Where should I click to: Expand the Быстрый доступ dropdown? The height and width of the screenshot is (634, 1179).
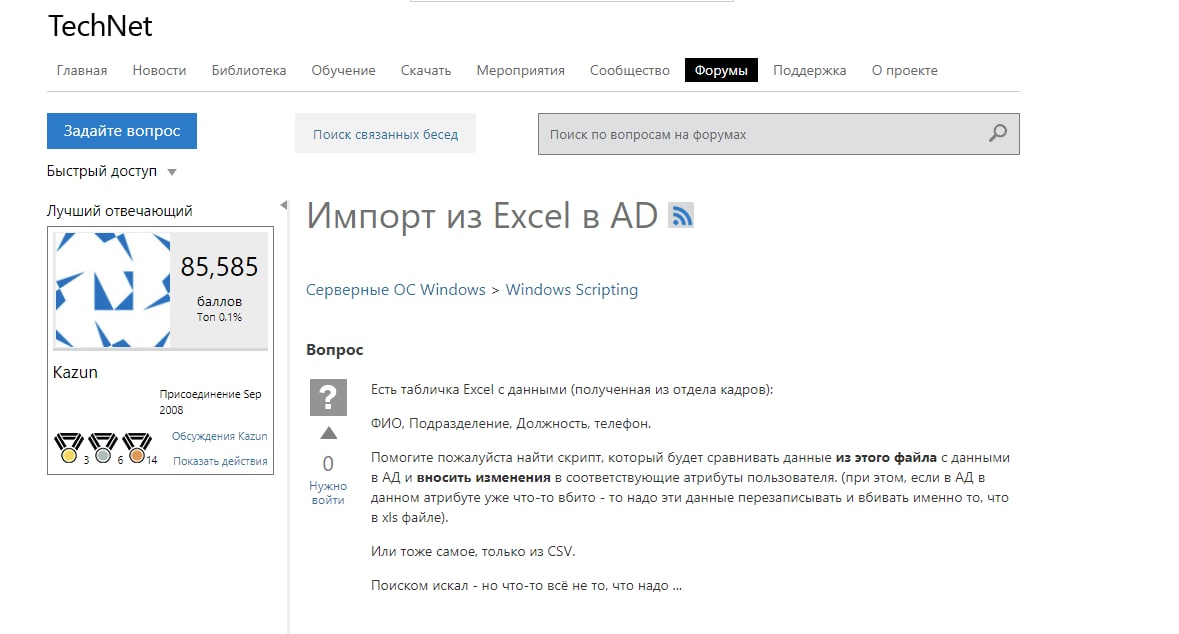[171, 172]
